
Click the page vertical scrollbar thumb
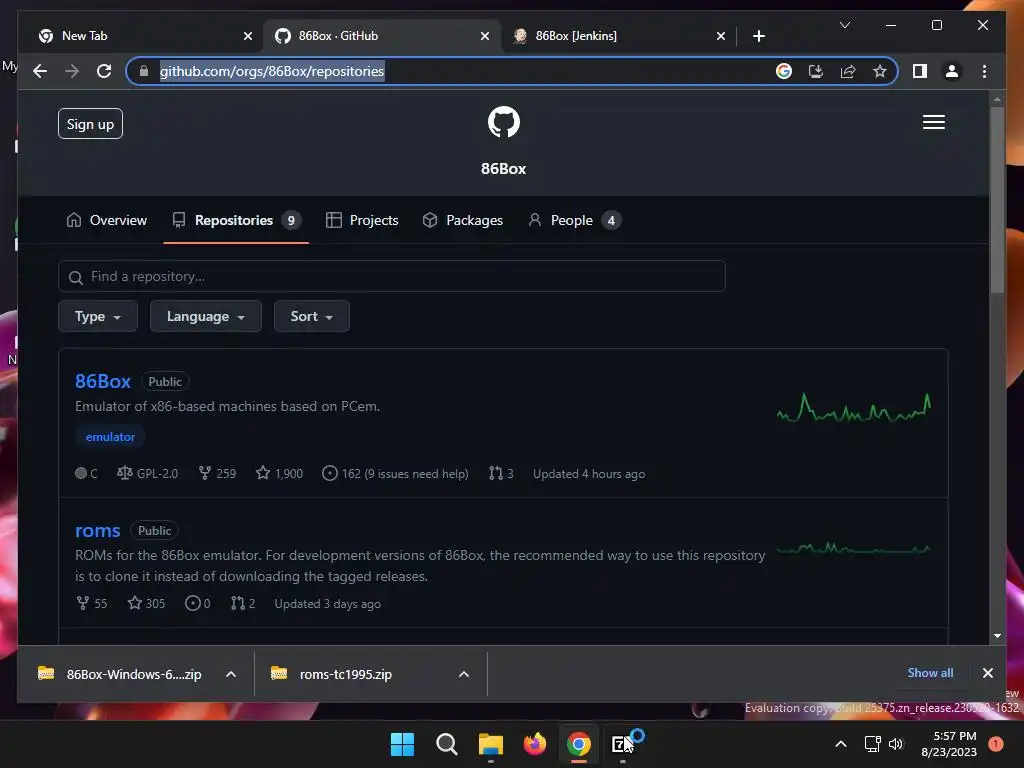coord(997,199)
